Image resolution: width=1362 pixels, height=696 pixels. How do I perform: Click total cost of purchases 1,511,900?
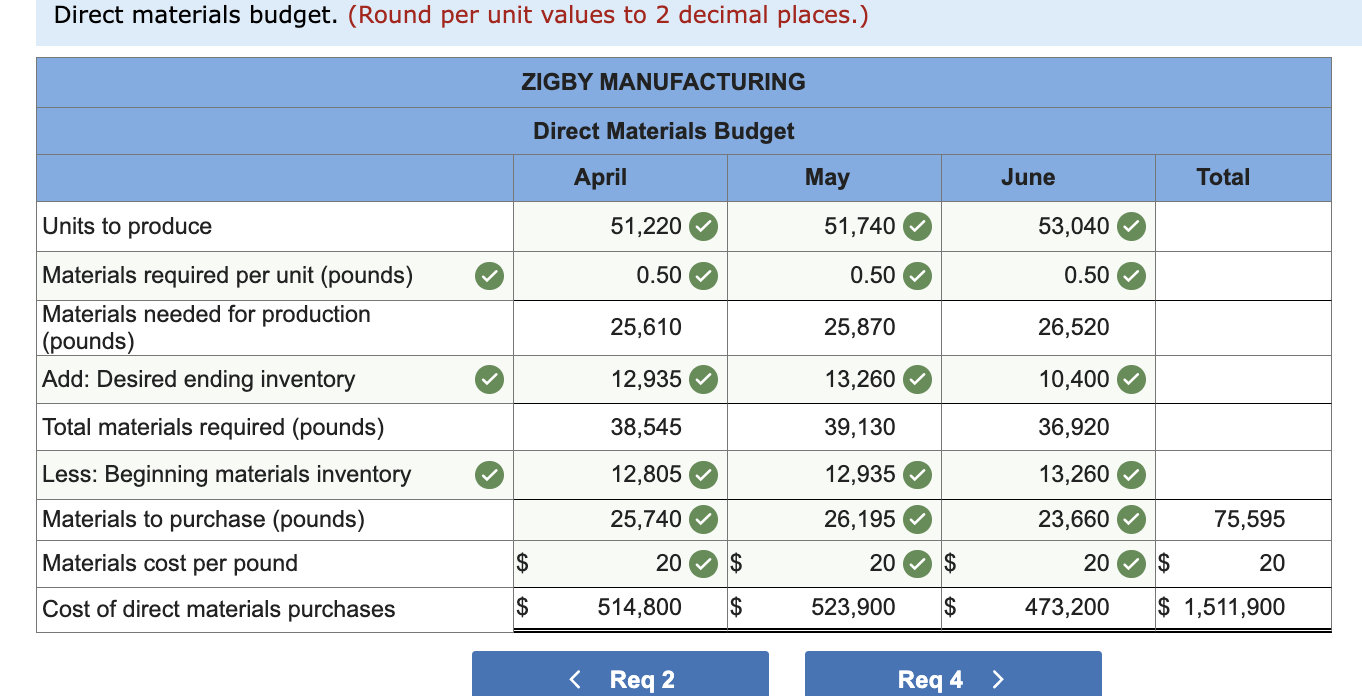point(1234,607)
